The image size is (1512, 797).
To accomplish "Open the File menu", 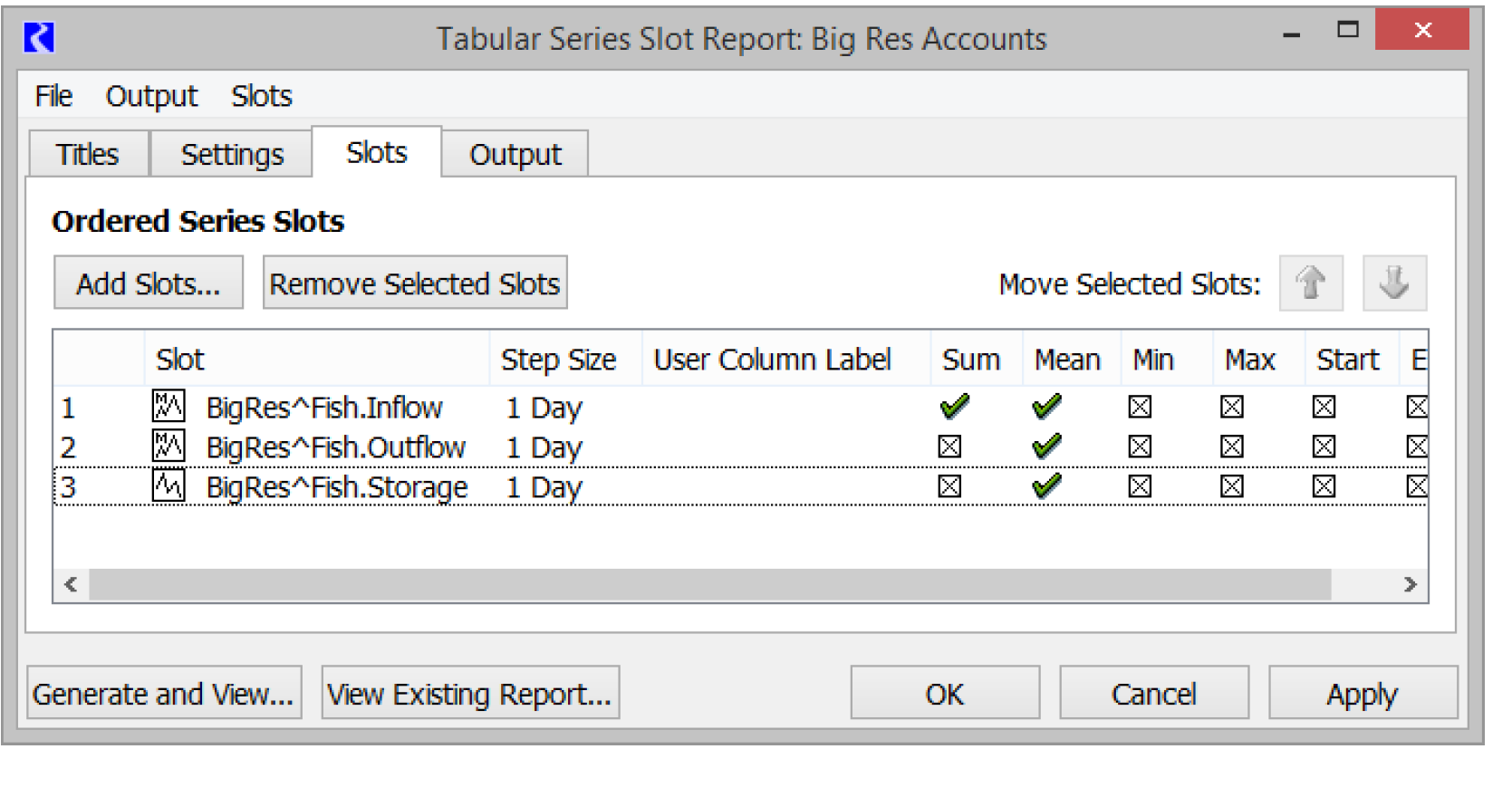I will pos(53,96).
